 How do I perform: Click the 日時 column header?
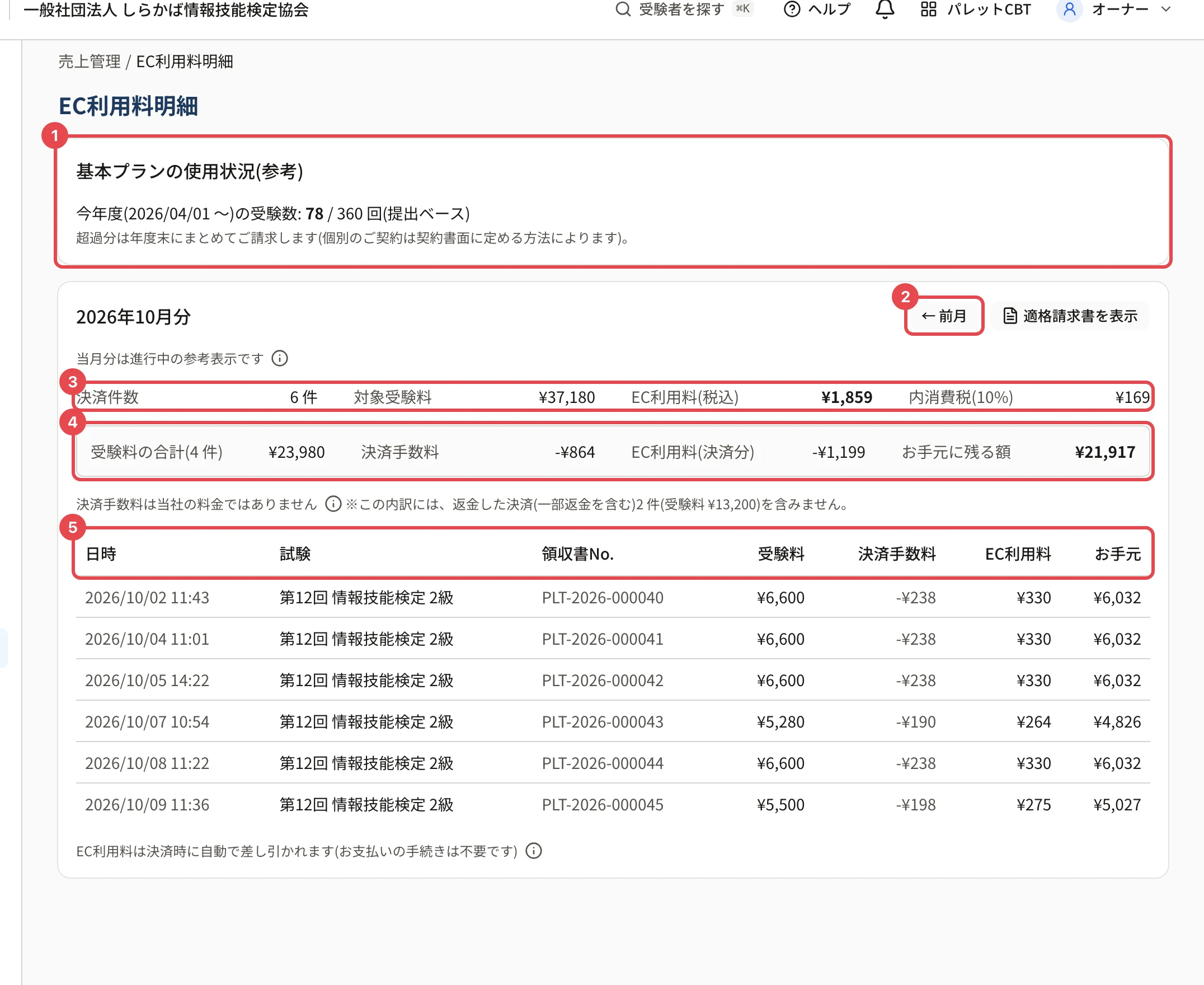click(x=101, y=554)
